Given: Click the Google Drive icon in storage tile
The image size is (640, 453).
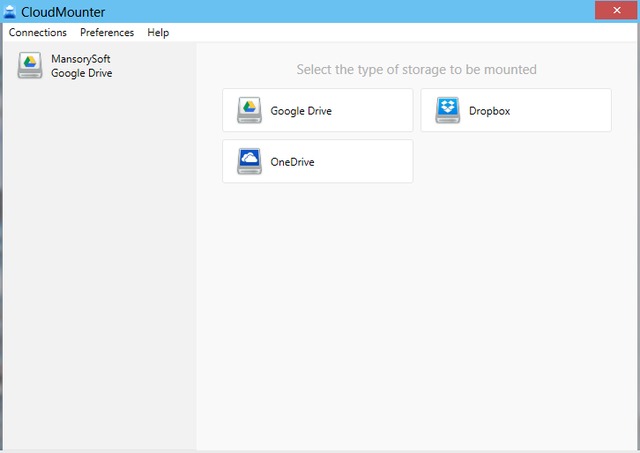Looking at the screenshot, I should pyautogui.click(x=249, y=111).
